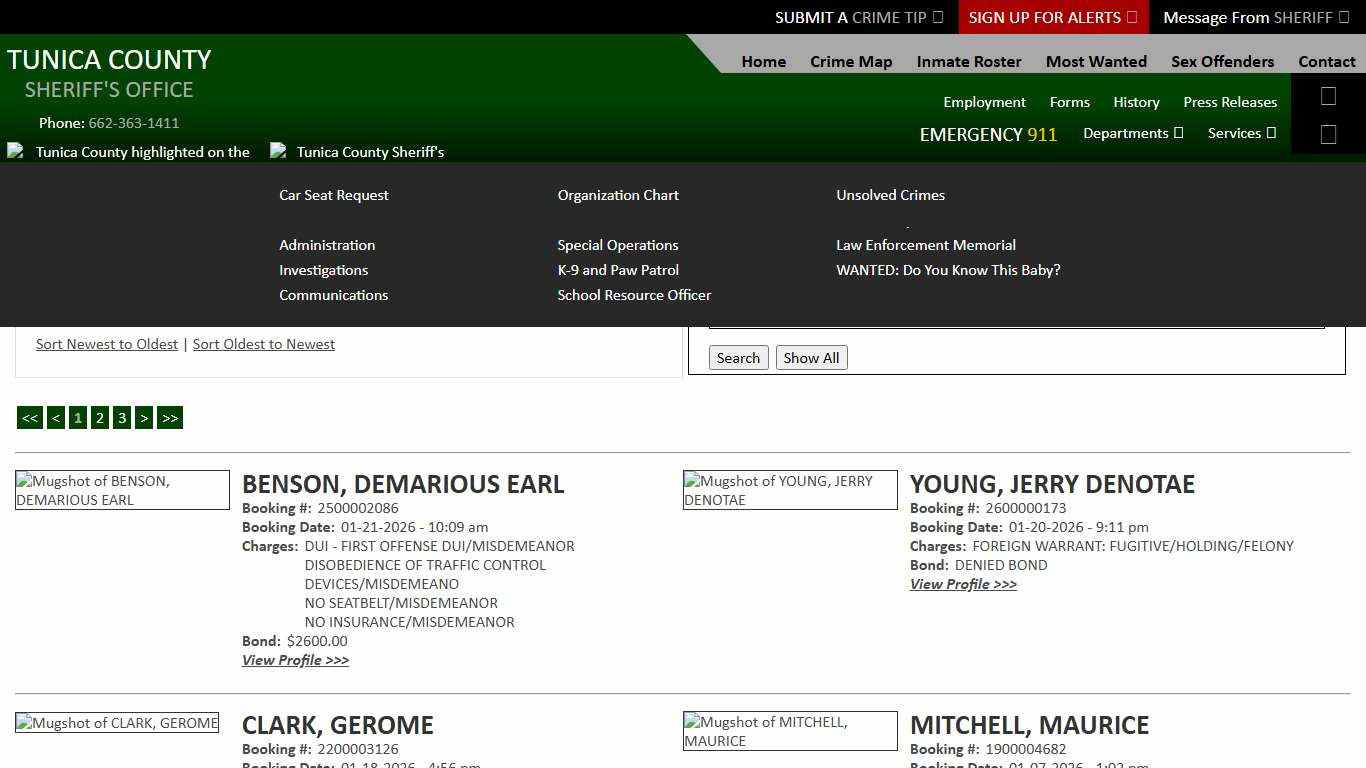
Task: Expand the Departments dropdown menu
Action: point(1133,133)
